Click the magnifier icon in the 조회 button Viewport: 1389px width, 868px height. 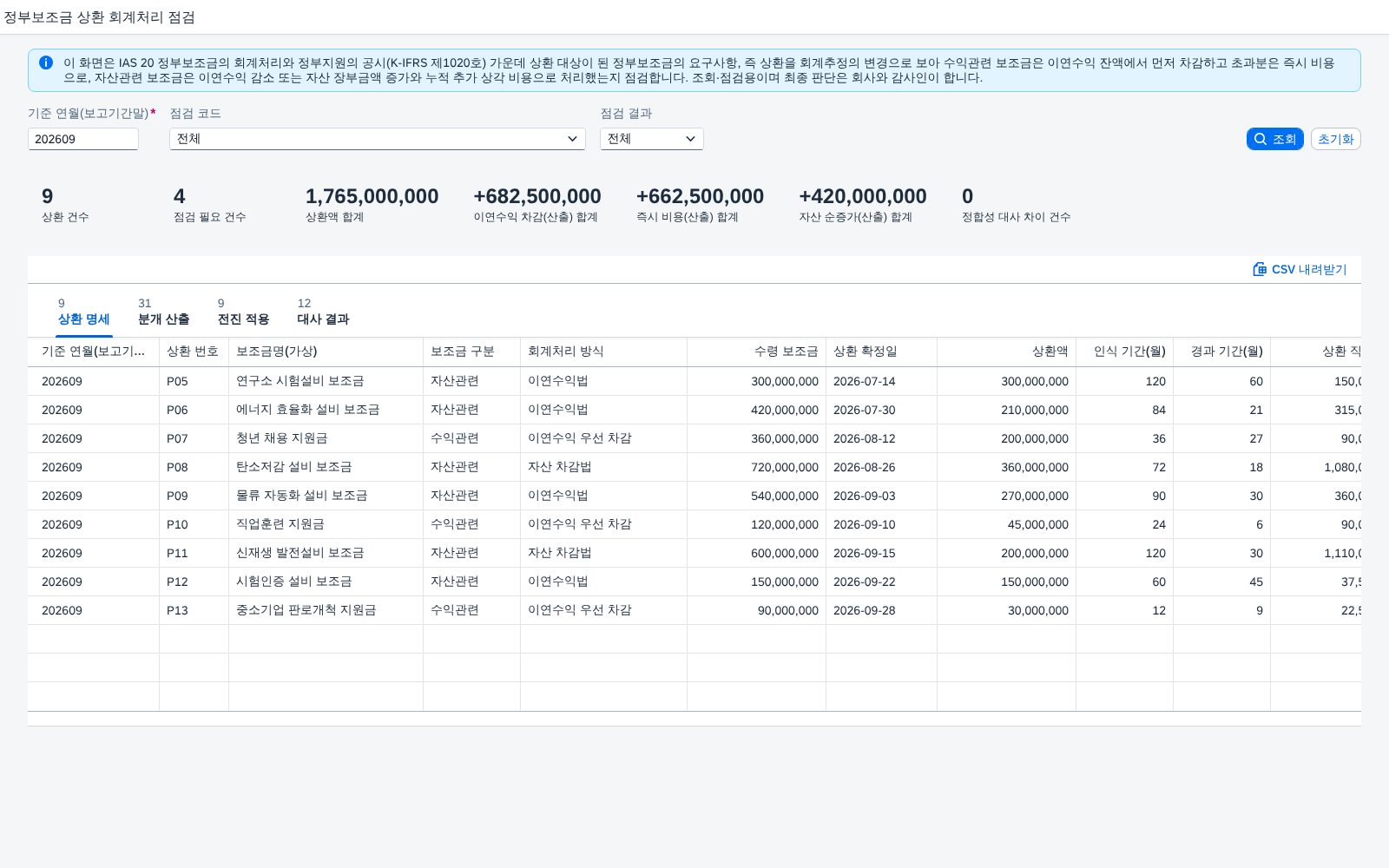tap(1261, 139)
